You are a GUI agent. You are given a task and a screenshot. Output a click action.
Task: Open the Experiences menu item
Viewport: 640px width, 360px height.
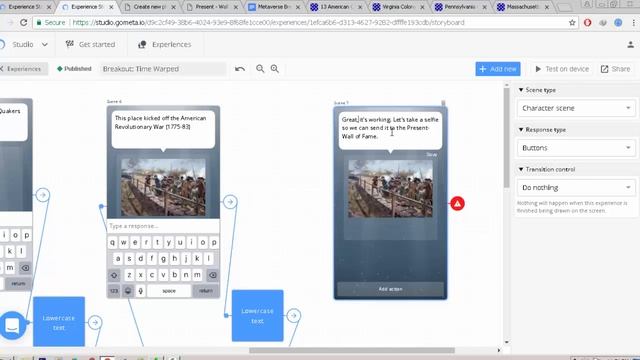pos(164,44)
